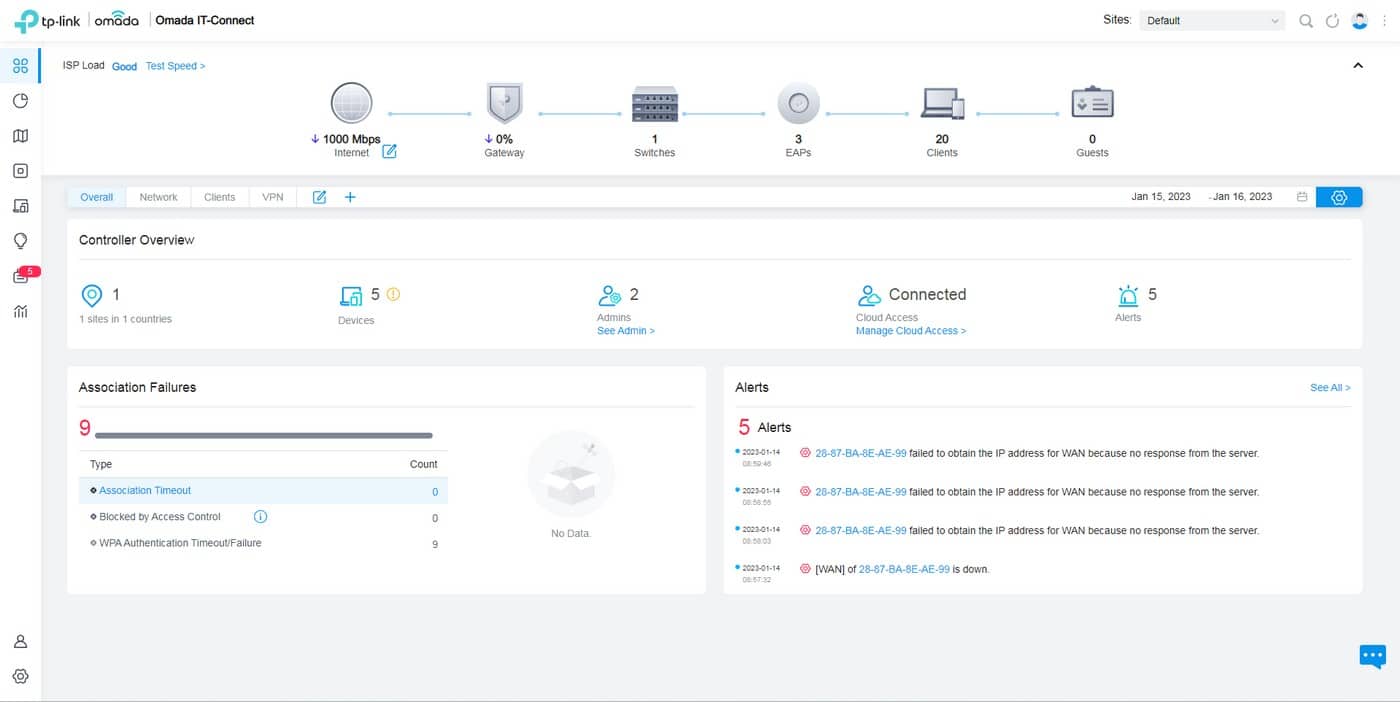Click the Test Speed link

175,66
